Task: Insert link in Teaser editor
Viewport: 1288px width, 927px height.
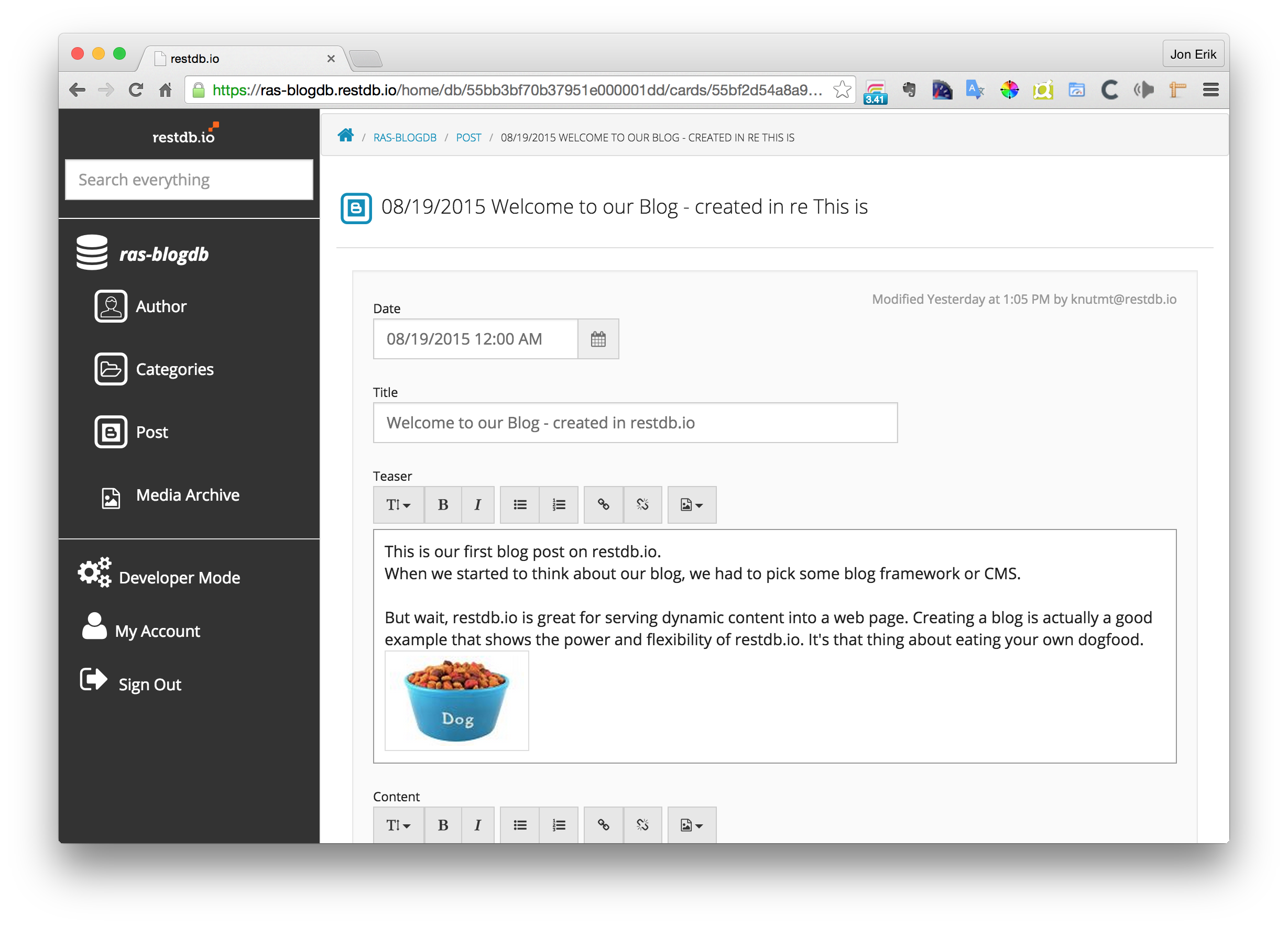Action: (x=603, y=505)
